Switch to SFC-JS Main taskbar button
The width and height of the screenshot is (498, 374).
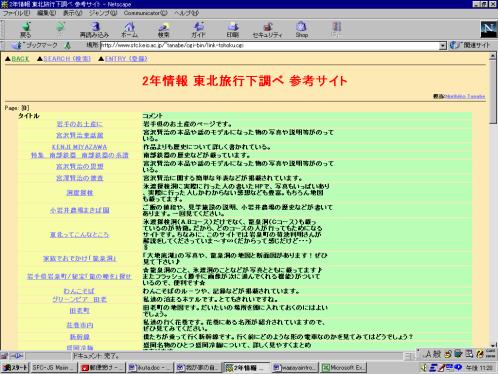point(54,368)
